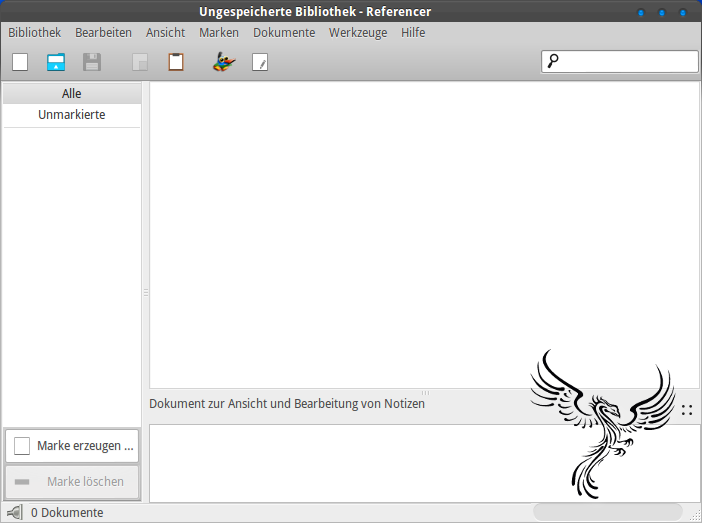Open the Hilfe menu
The image size is (702, 523).
point(413,33)
